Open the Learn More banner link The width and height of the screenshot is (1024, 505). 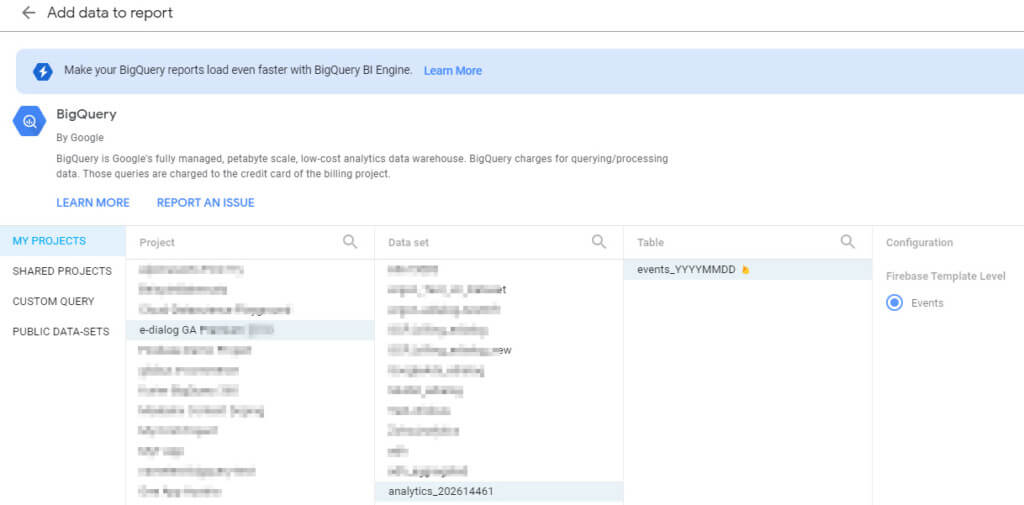click(452, 71)
